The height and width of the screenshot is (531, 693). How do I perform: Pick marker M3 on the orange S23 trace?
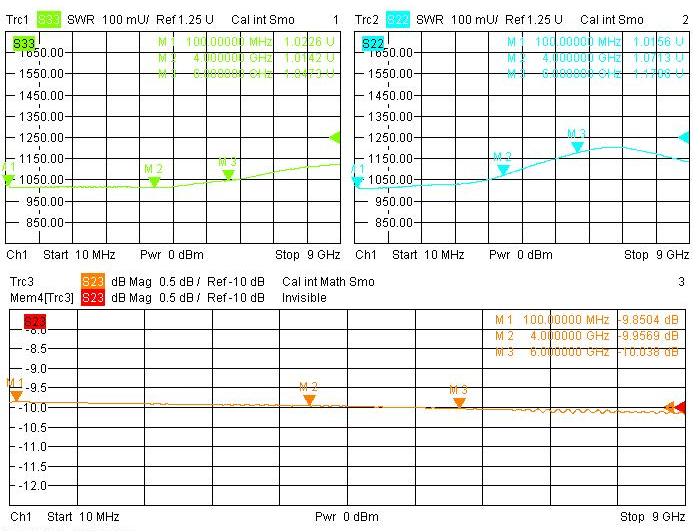(459, 402)
